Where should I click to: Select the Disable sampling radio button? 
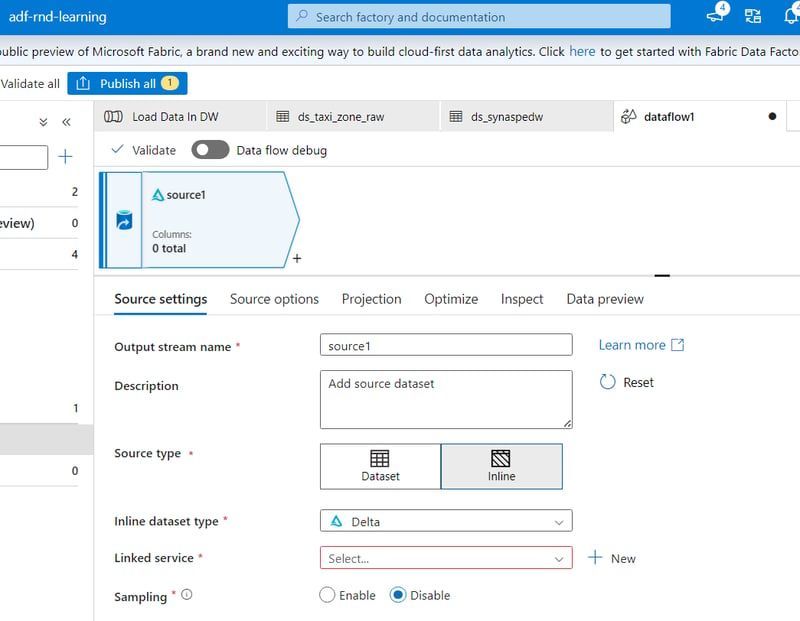tap(397, 595)
